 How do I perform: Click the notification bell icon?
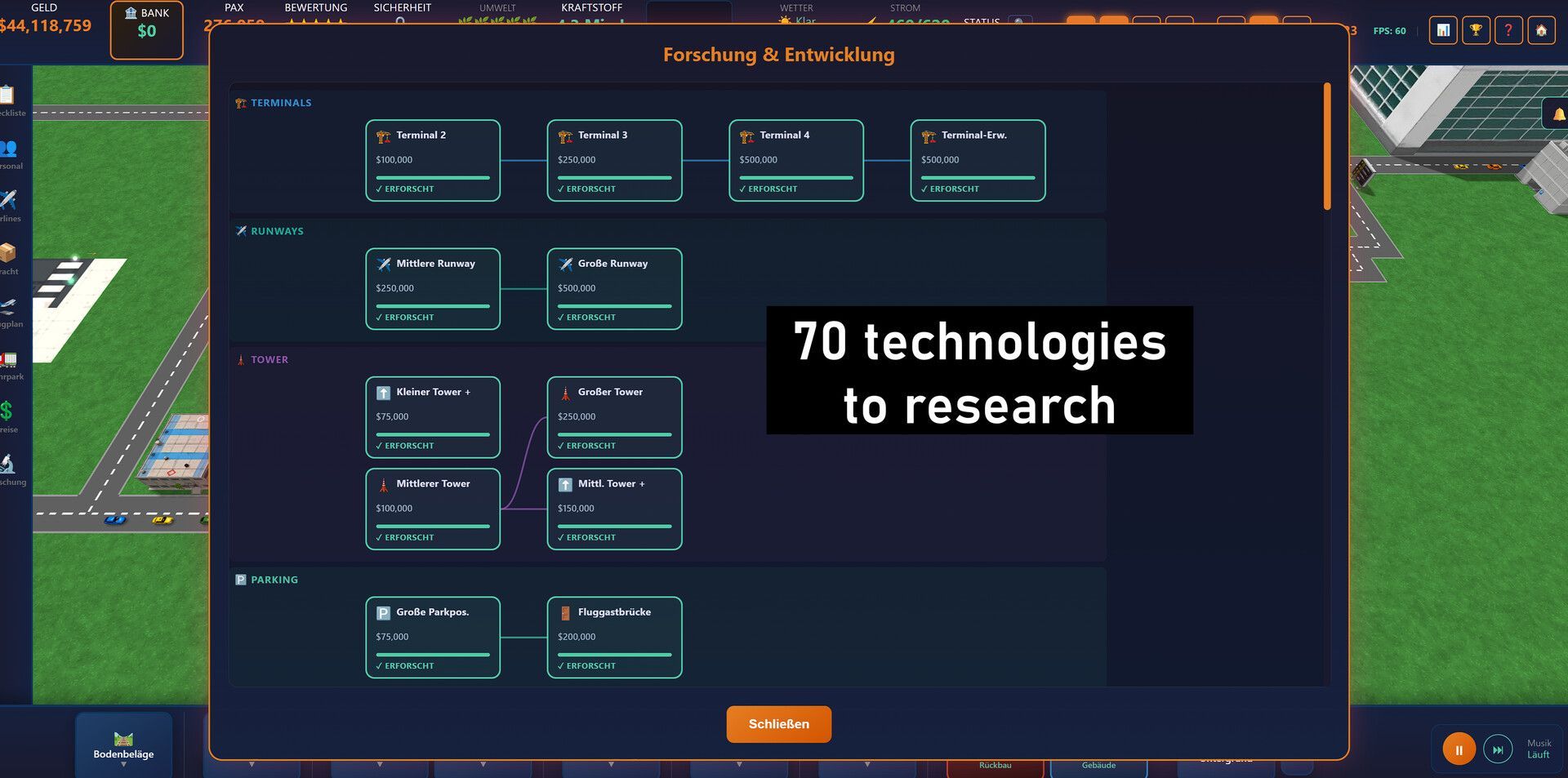tap(1557, 114)
